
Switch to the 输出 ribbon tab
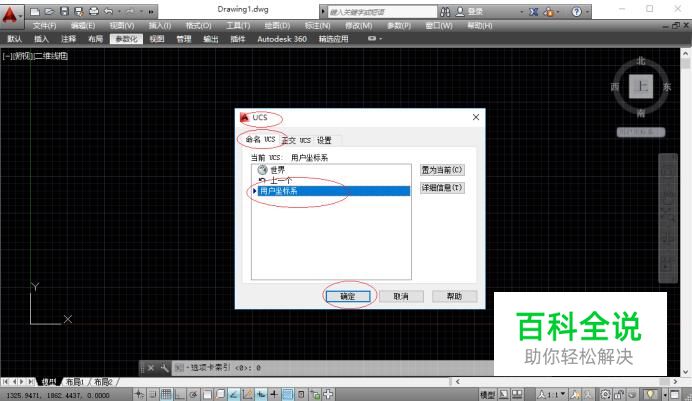(x=211, y=39)
